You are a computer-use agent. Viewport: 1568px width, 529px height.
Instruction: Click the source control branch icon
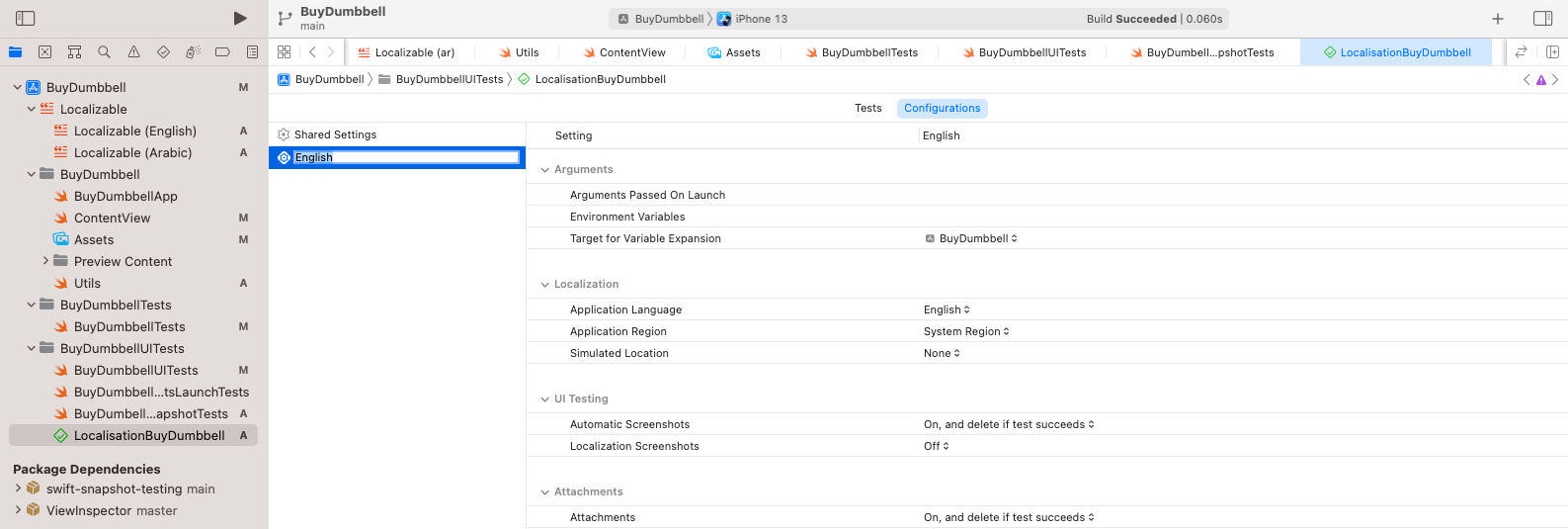click(285, 19)
